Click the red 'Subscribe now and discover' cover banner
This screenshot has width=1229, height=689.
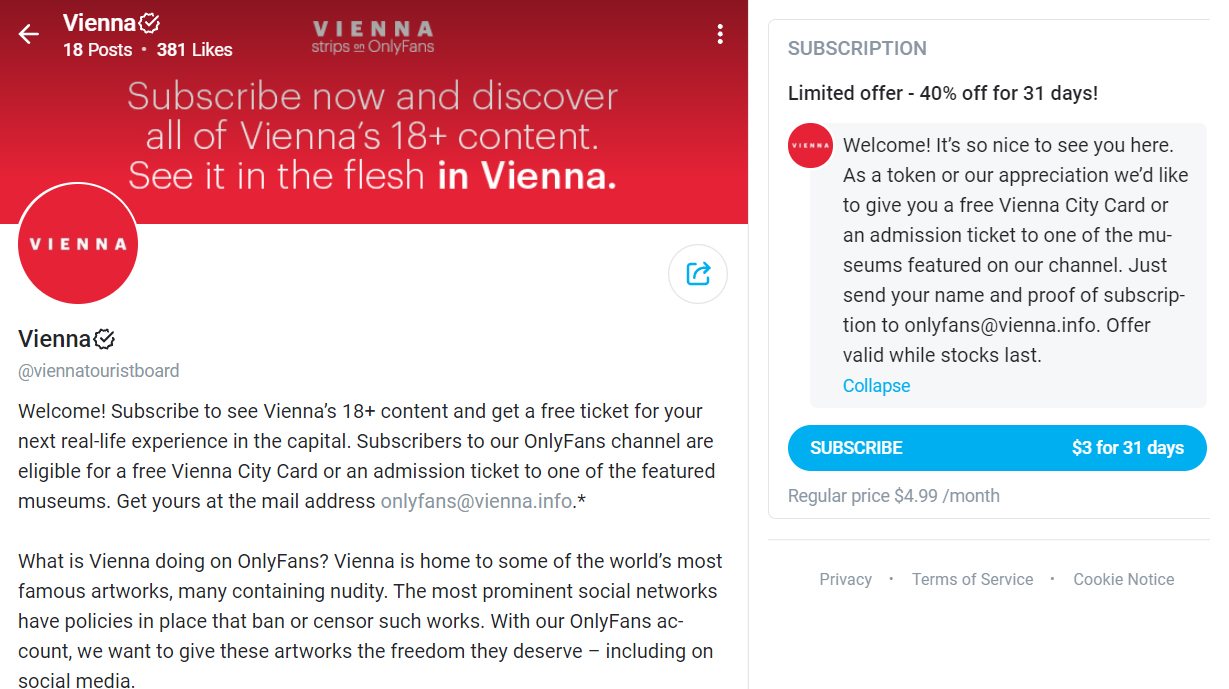click(x=372, y=136)
